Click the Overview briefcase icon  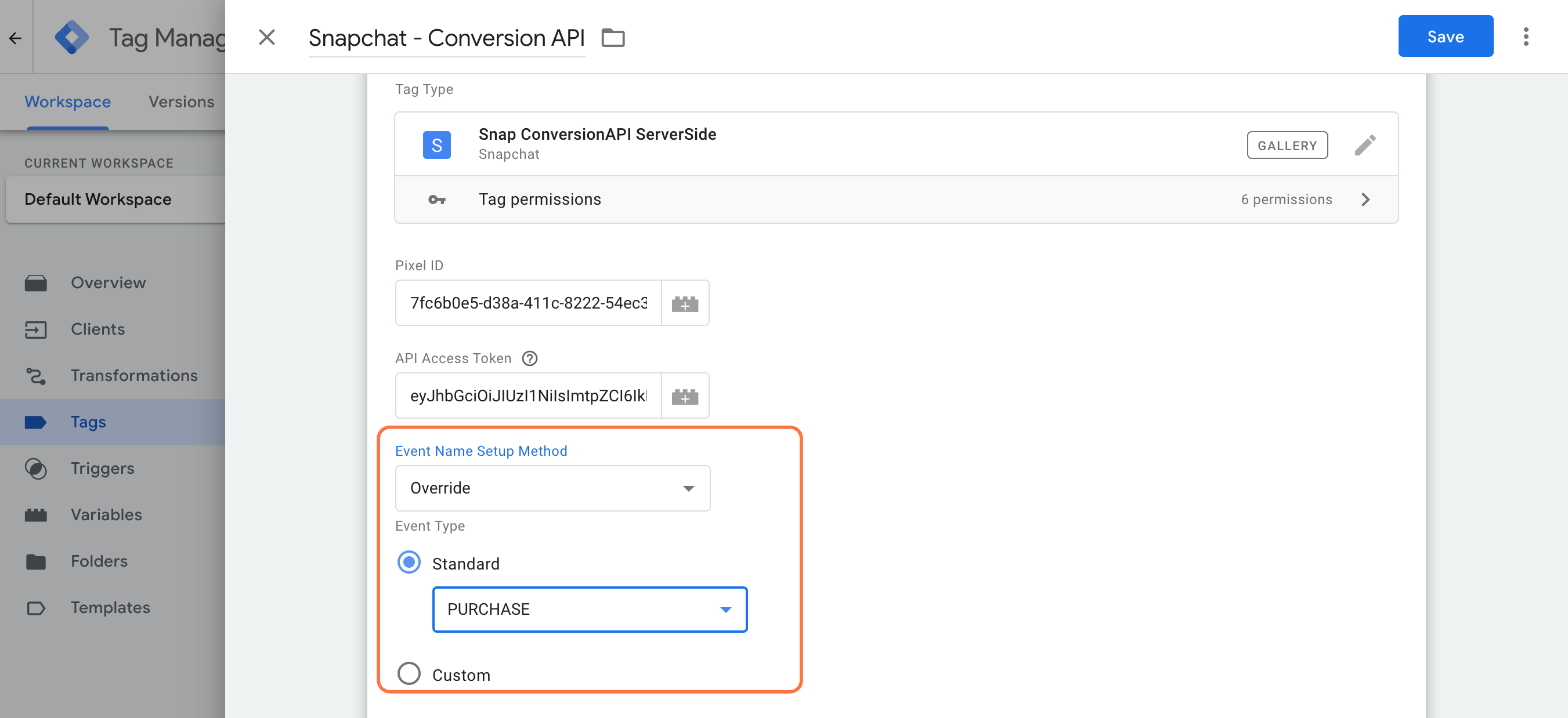35,283
